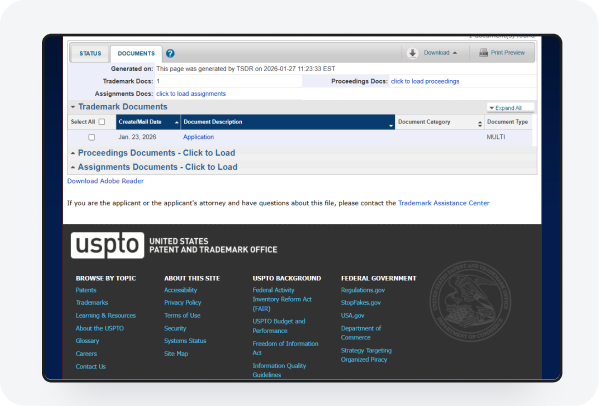Click the click to load proceedings link
599x406 pixels.
point(425,81)
